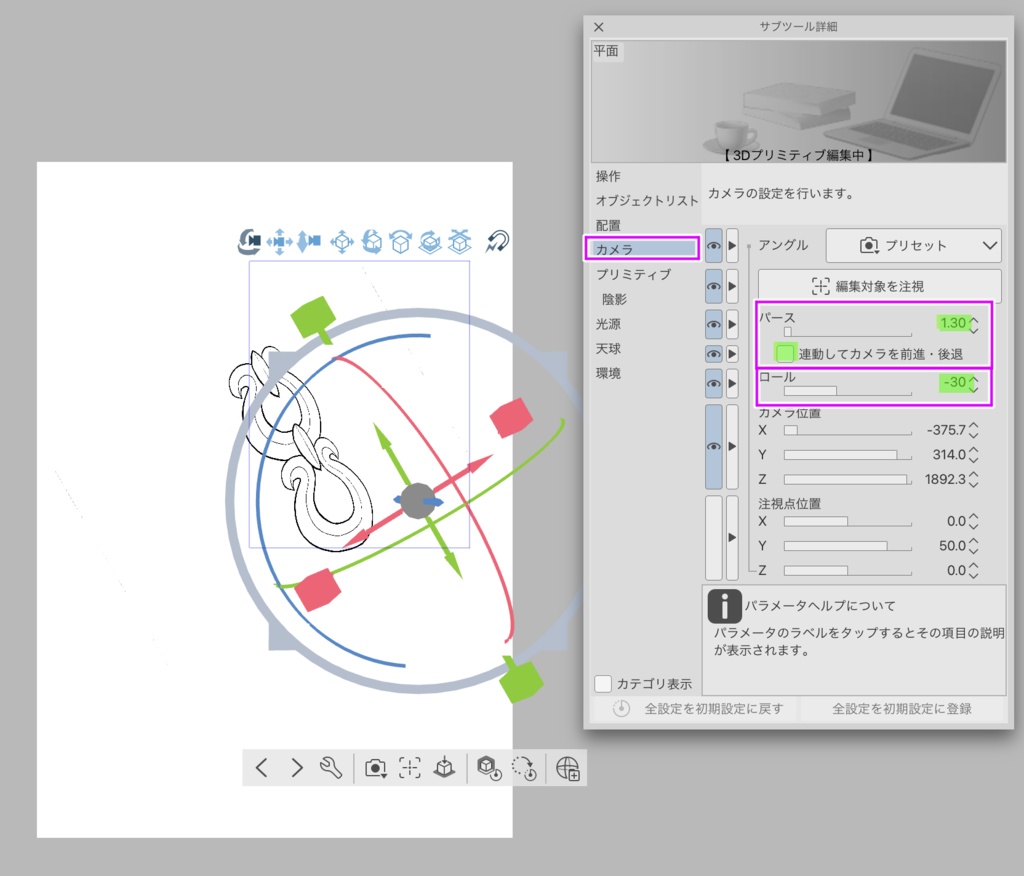Image resolution: width=1024 pixels, height=876 pixels.
Task: Enable 連動してカメラを前進・後退 checkbox
Action: pos(786,352)
